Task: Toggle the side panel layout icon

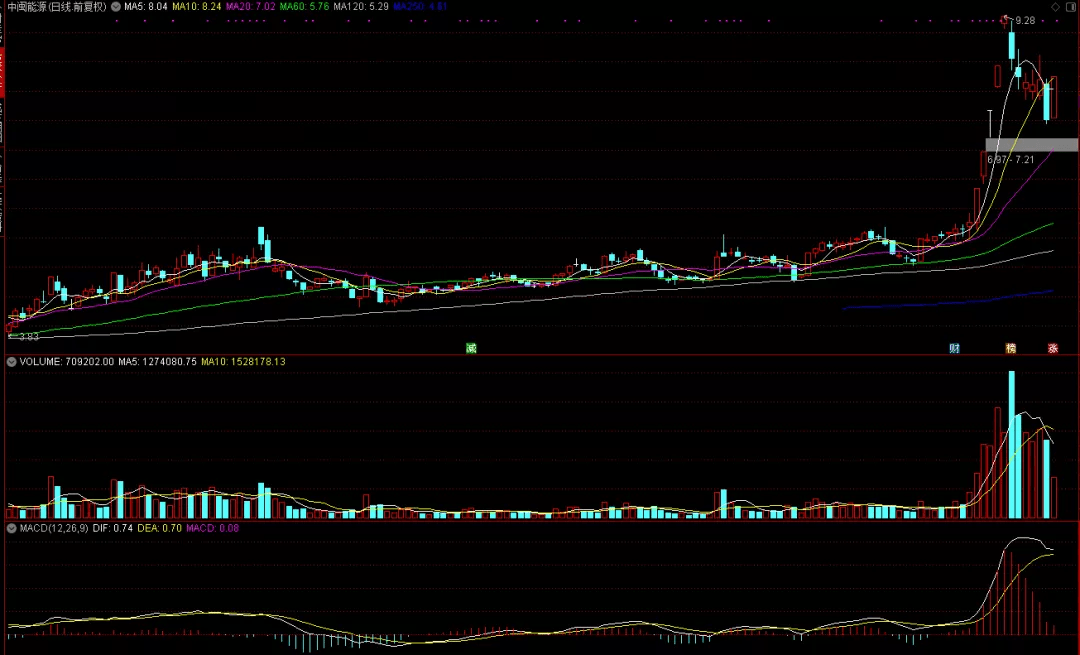Action: point(1071,7)
